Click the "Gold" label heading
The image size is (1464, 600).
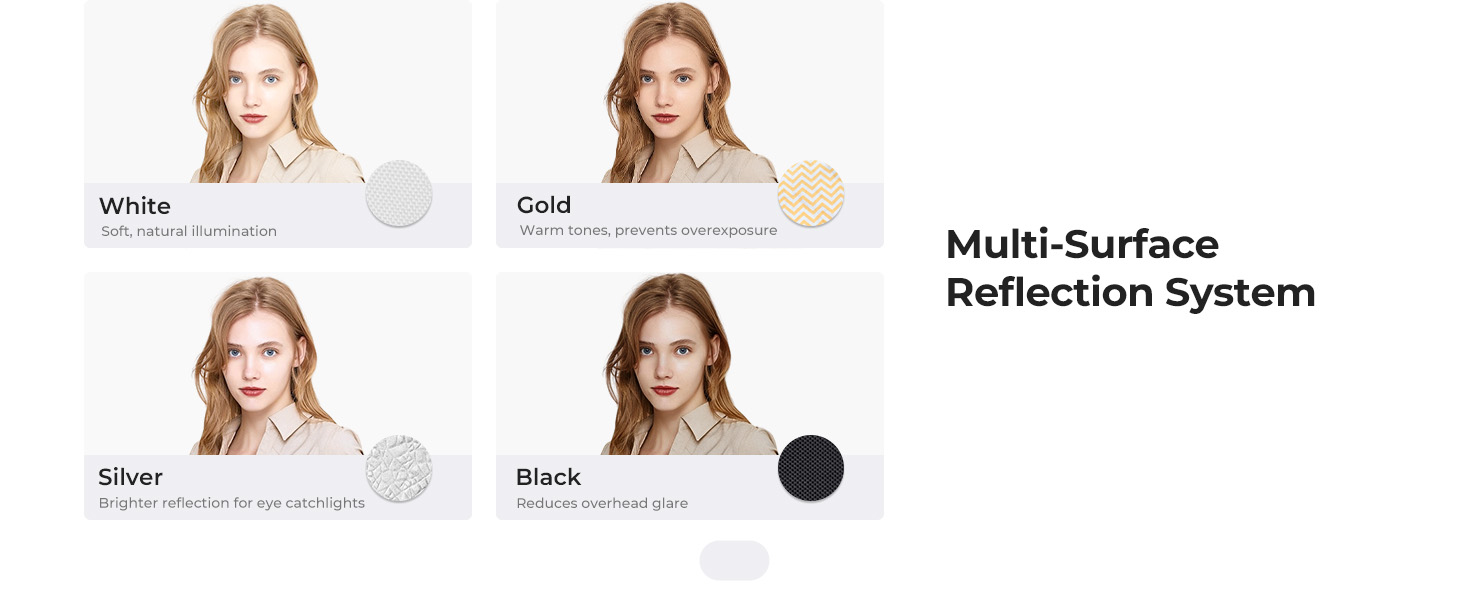[544, 206]
